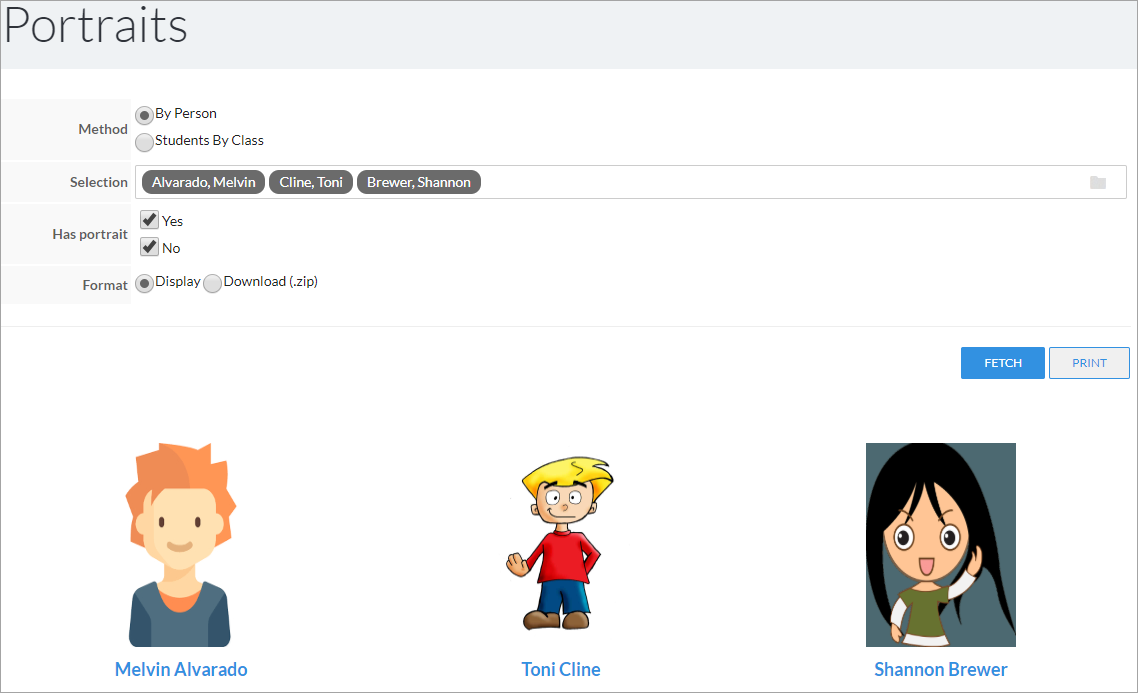Click the Method field label
Image resolution: width=1138 pixels, height=693 pixels.
(x=102, y=129)
